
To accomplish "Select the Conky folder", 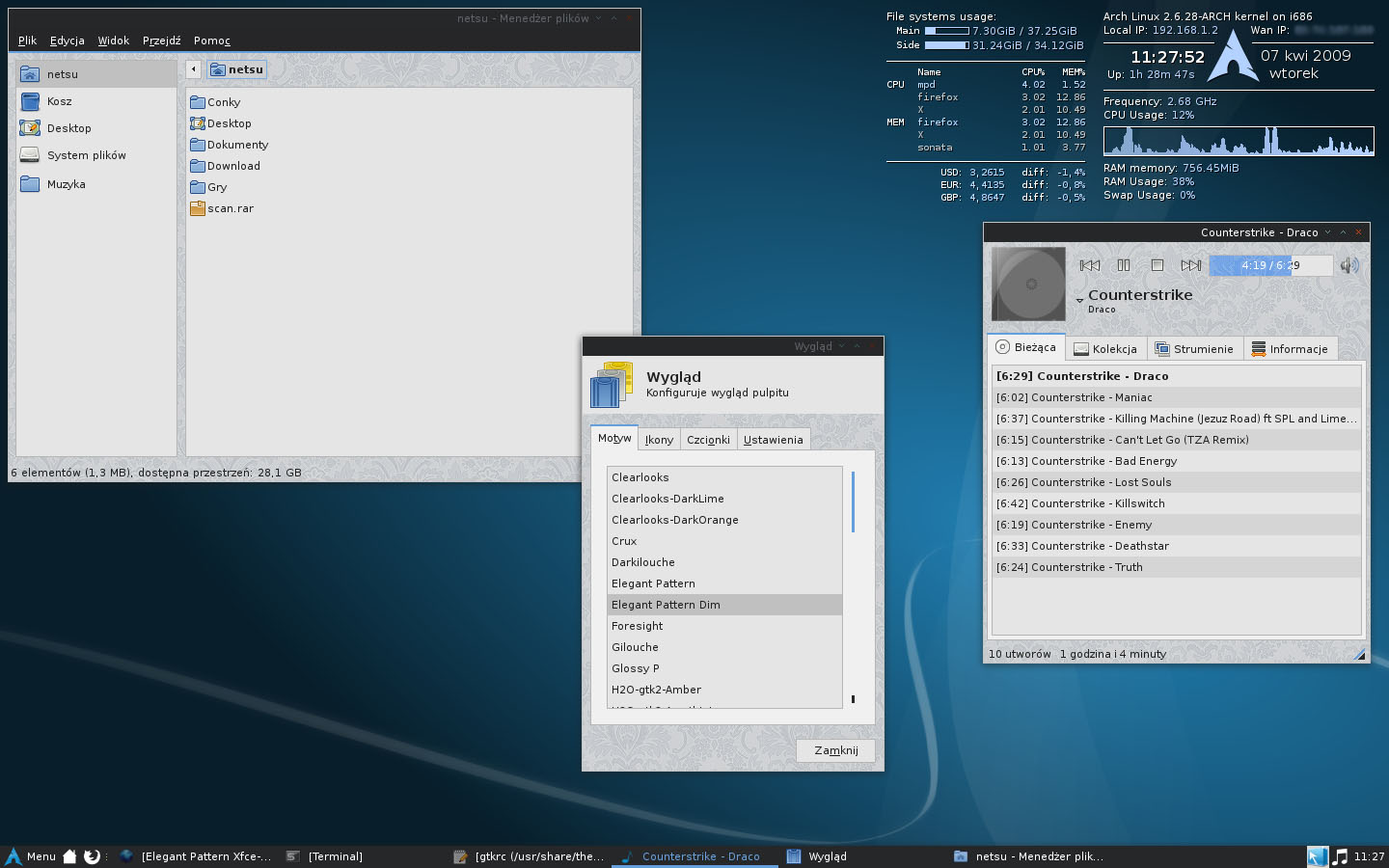I will [x=215, y=102].
